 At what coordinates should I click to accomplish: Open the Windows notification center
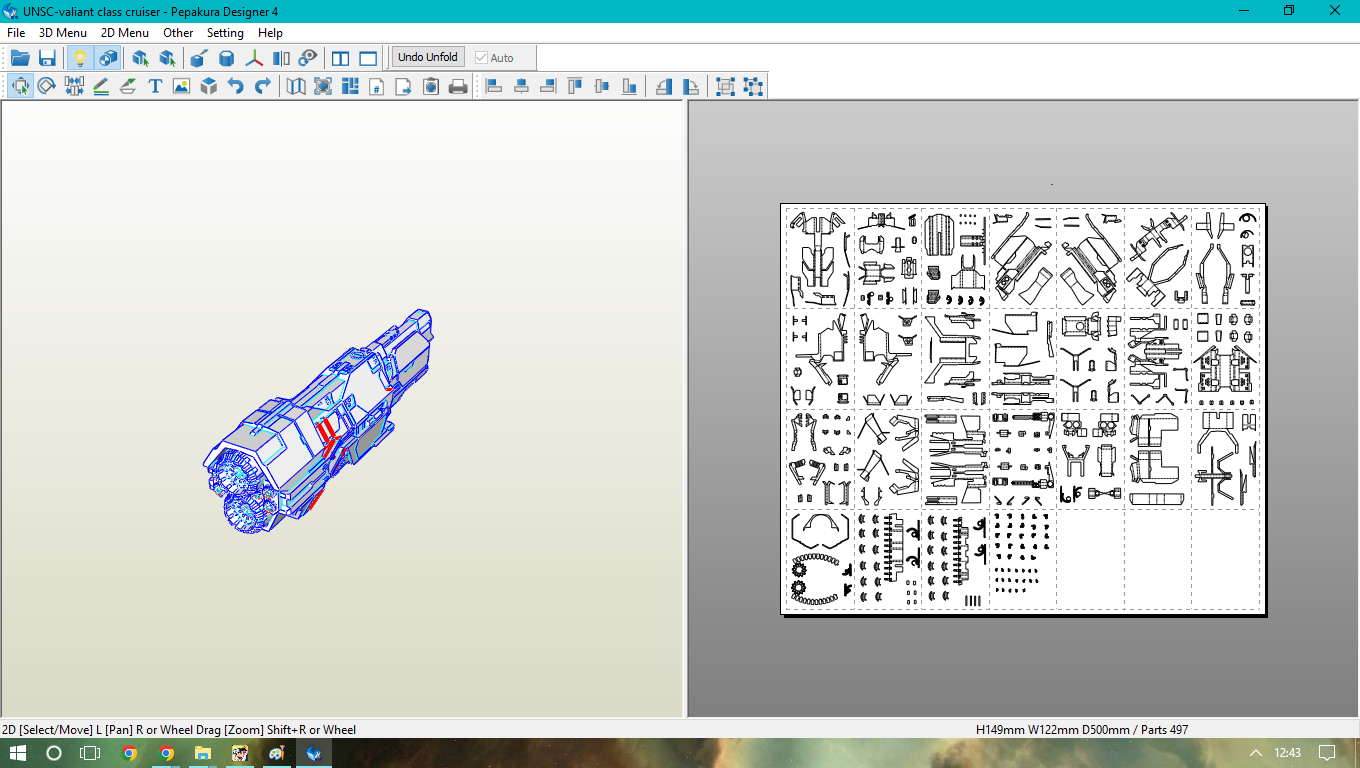point(1327,753)
